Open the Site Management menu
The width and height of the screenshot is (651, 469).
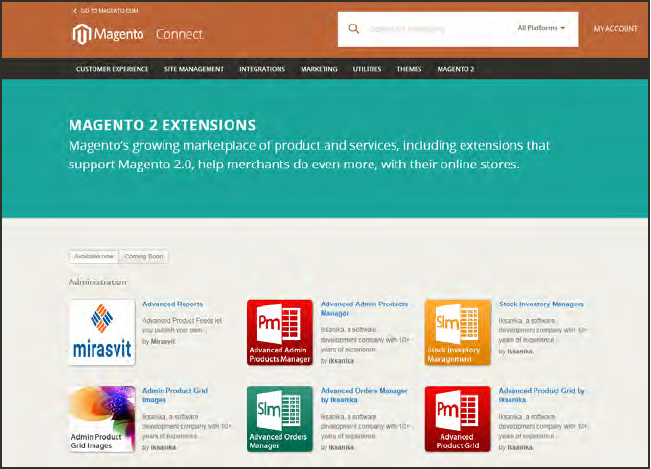[x=193, y=69]
